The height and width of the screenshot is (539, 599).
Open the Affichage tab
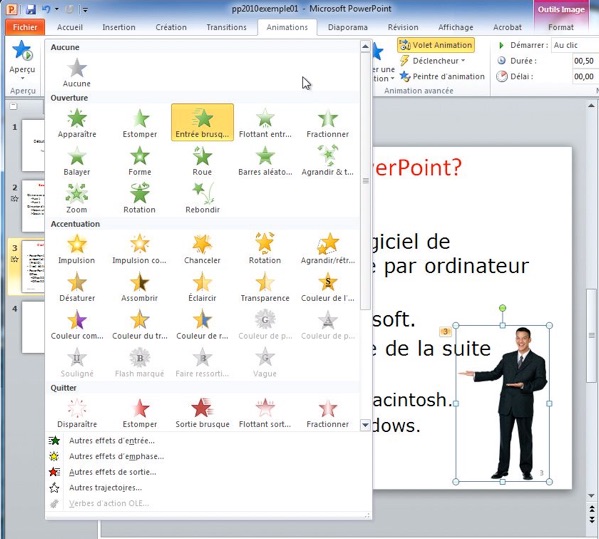[x=455, y=27]
